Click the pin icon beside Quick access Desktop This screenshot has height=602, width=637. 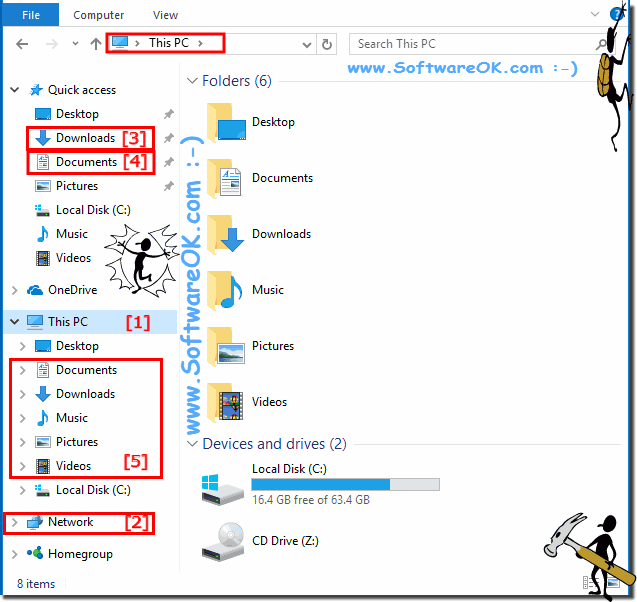[x=169, y=114]
